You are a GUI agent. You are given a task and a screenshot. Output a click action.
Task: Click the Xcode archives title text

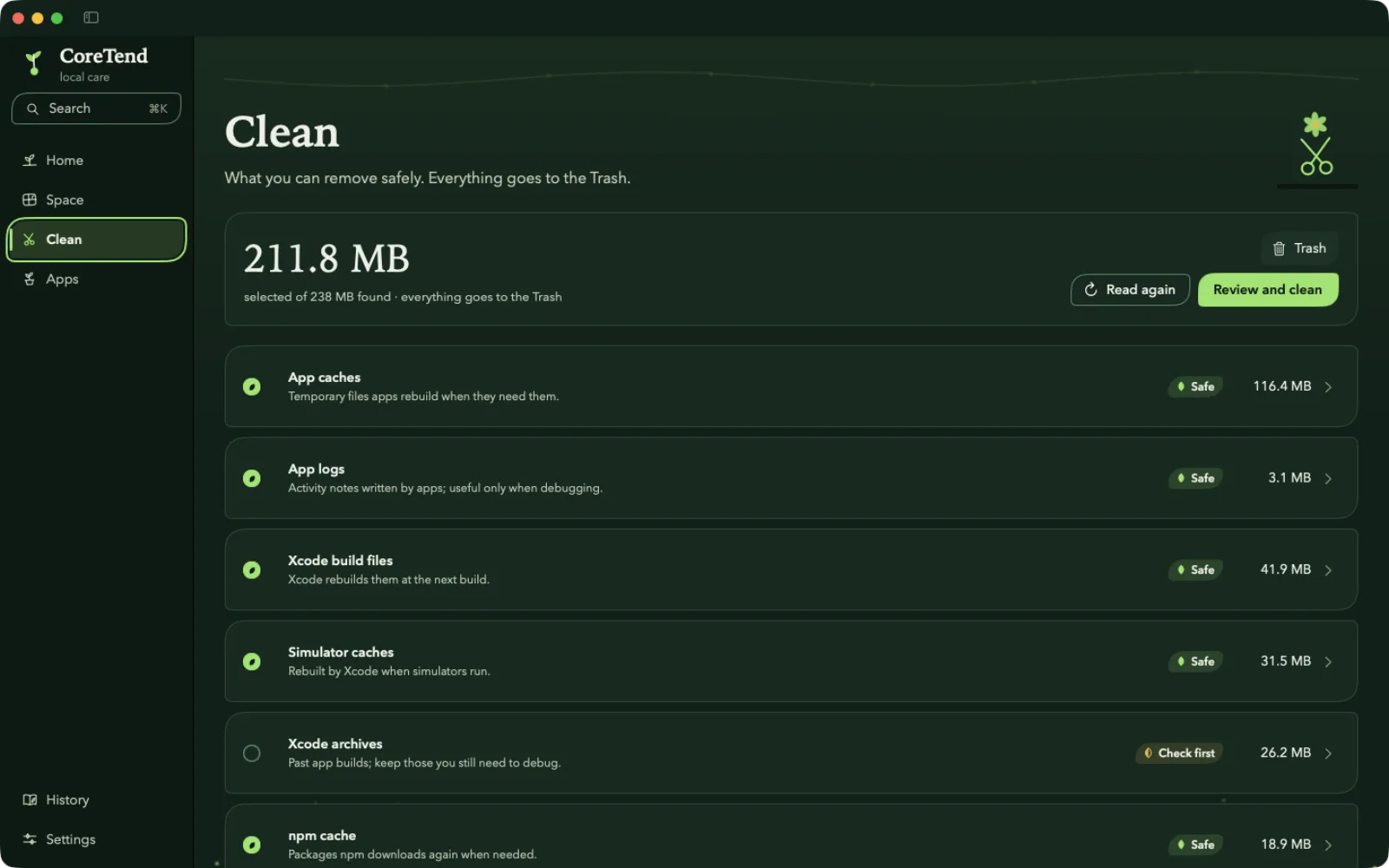point(335,744)
